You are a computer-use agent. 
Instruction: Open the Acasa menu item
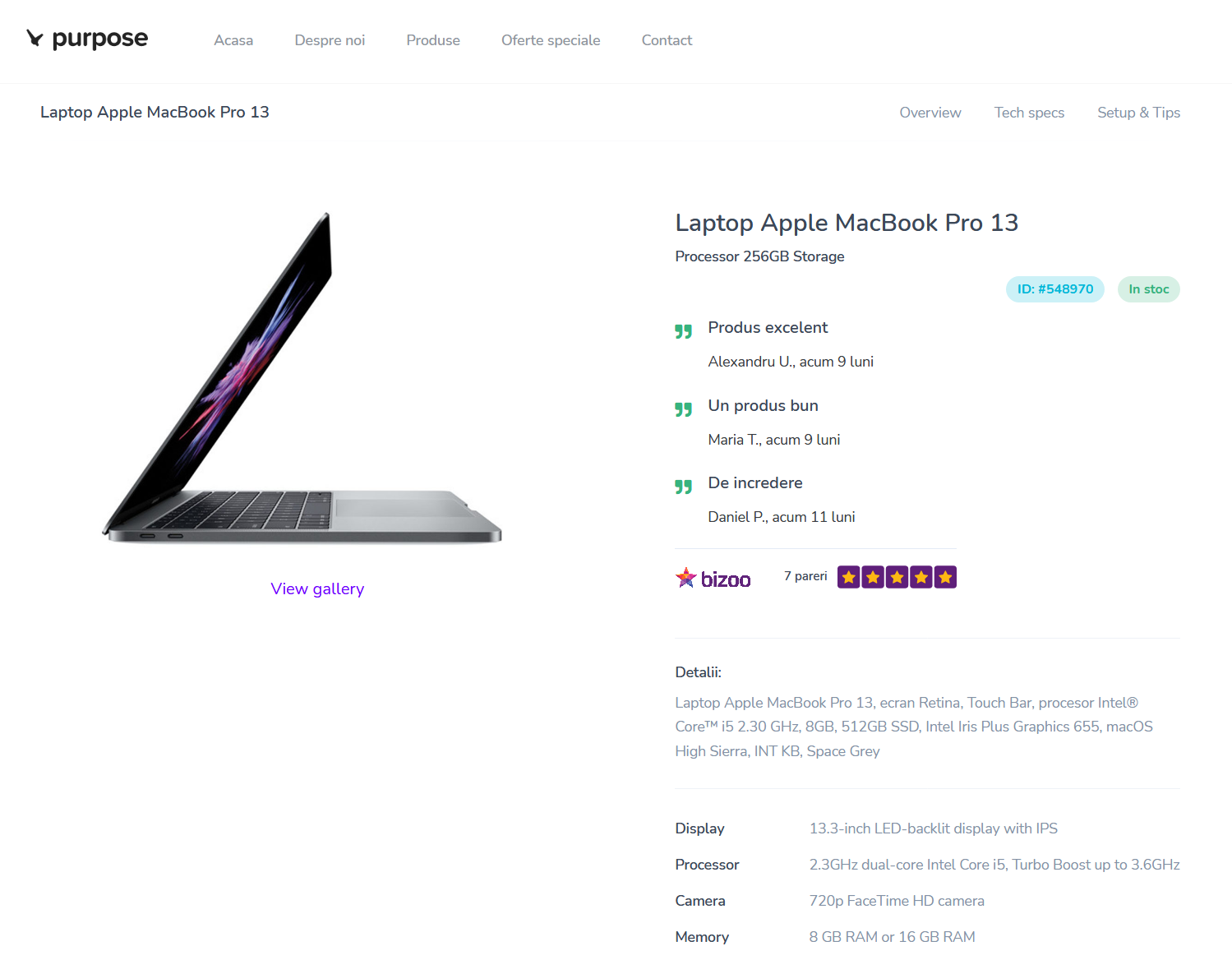233,40
